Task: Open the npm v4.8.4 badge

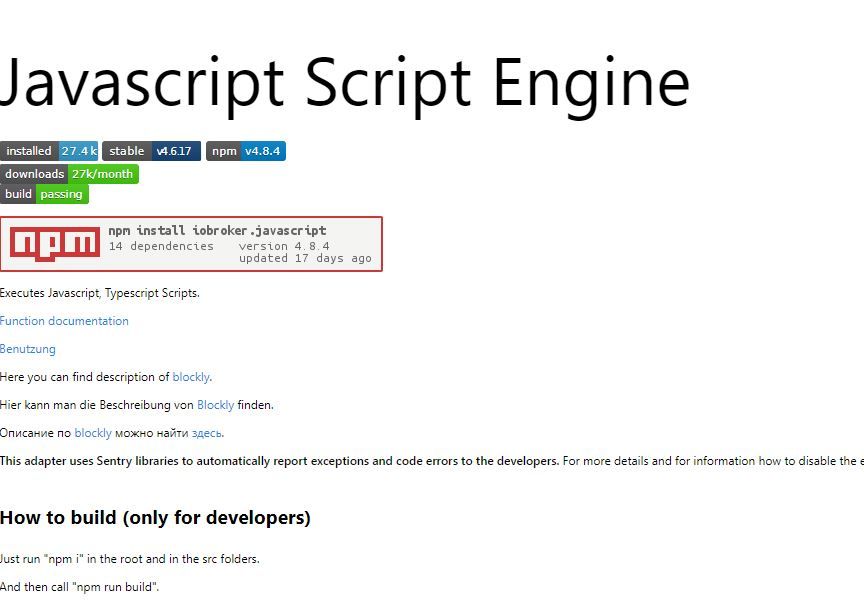Action: pyautogui.click(x=246, y=151)
